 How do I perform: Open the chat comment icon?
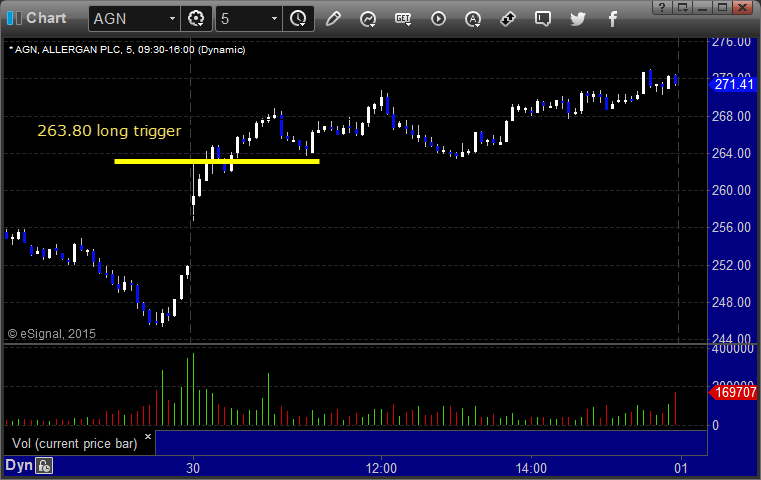pyautogui.click(x=543, y=19)
